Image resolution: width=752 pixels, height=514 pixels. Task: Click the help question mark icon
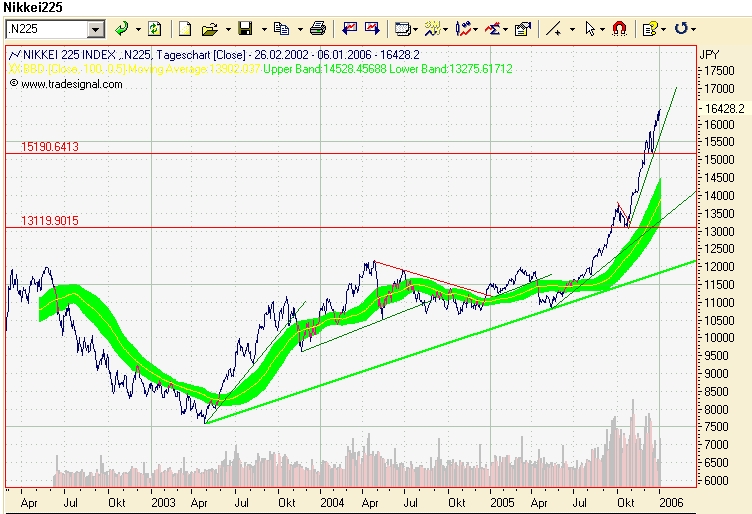pyautogui.click(x=650, y=29)
